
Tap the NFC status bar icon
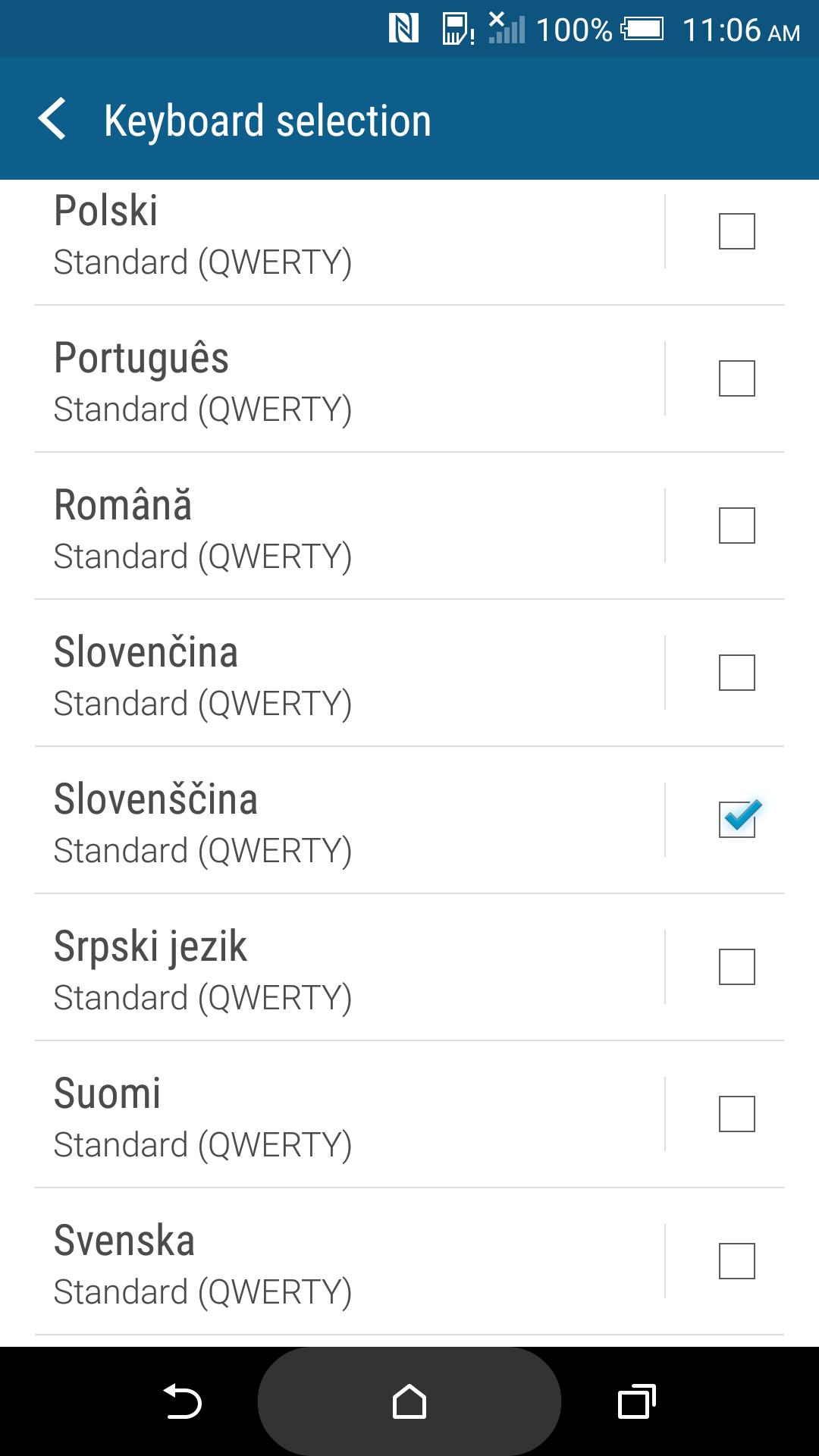click(x=403, y=30)
